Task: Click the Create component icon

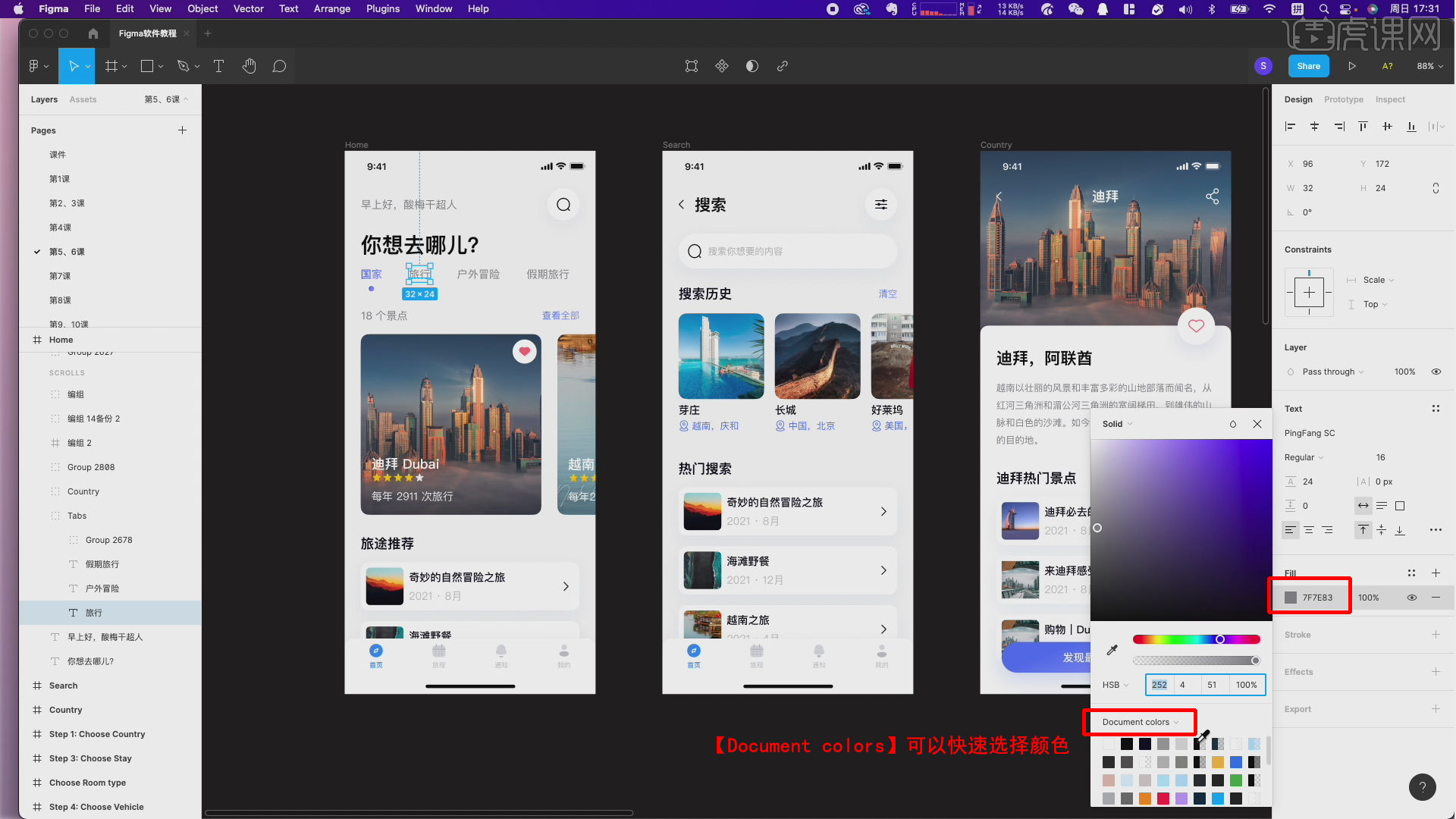Action: [721, 66]
